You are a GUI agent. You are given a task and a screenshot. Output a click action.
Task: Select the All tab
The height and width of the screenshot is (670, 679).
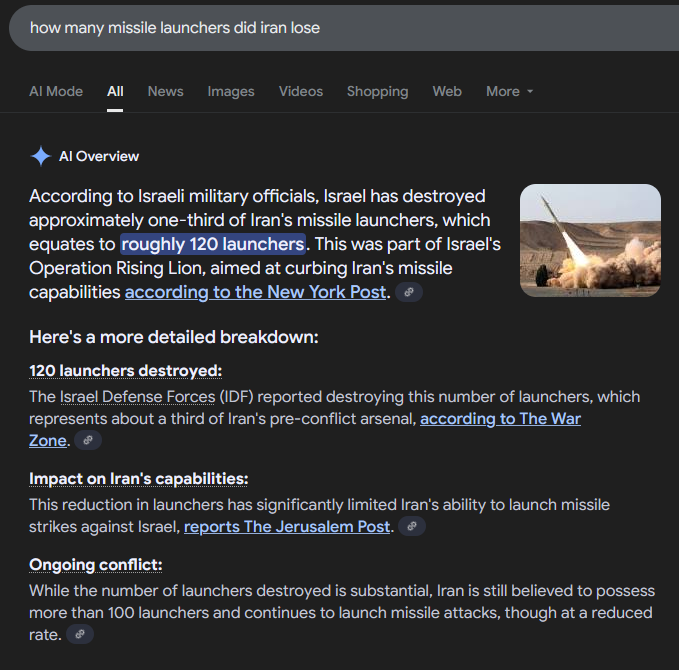coord(115,91)
